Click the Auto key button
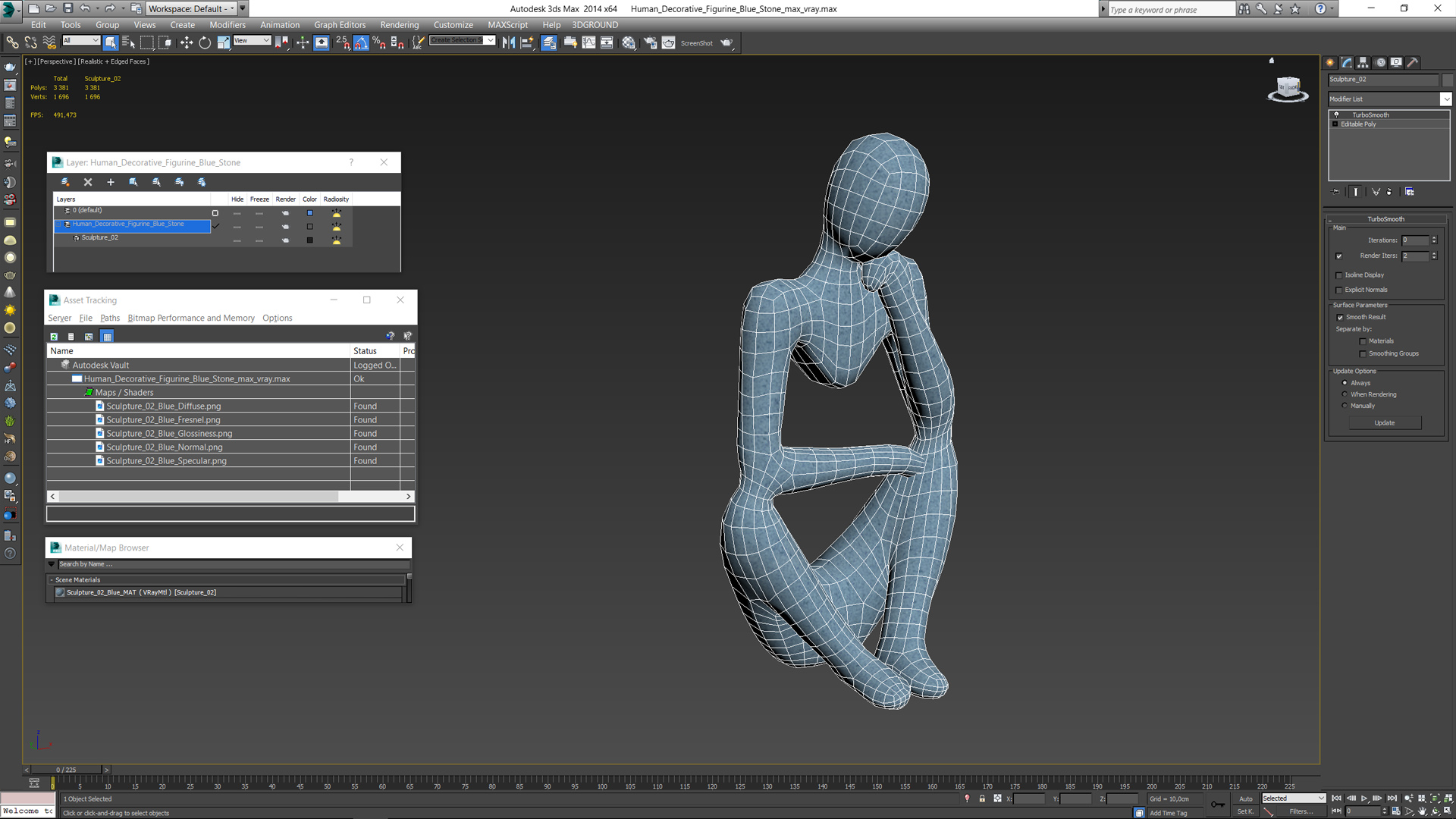The height and width of the screenshot is (819, 1456). tap(1246, 799)
